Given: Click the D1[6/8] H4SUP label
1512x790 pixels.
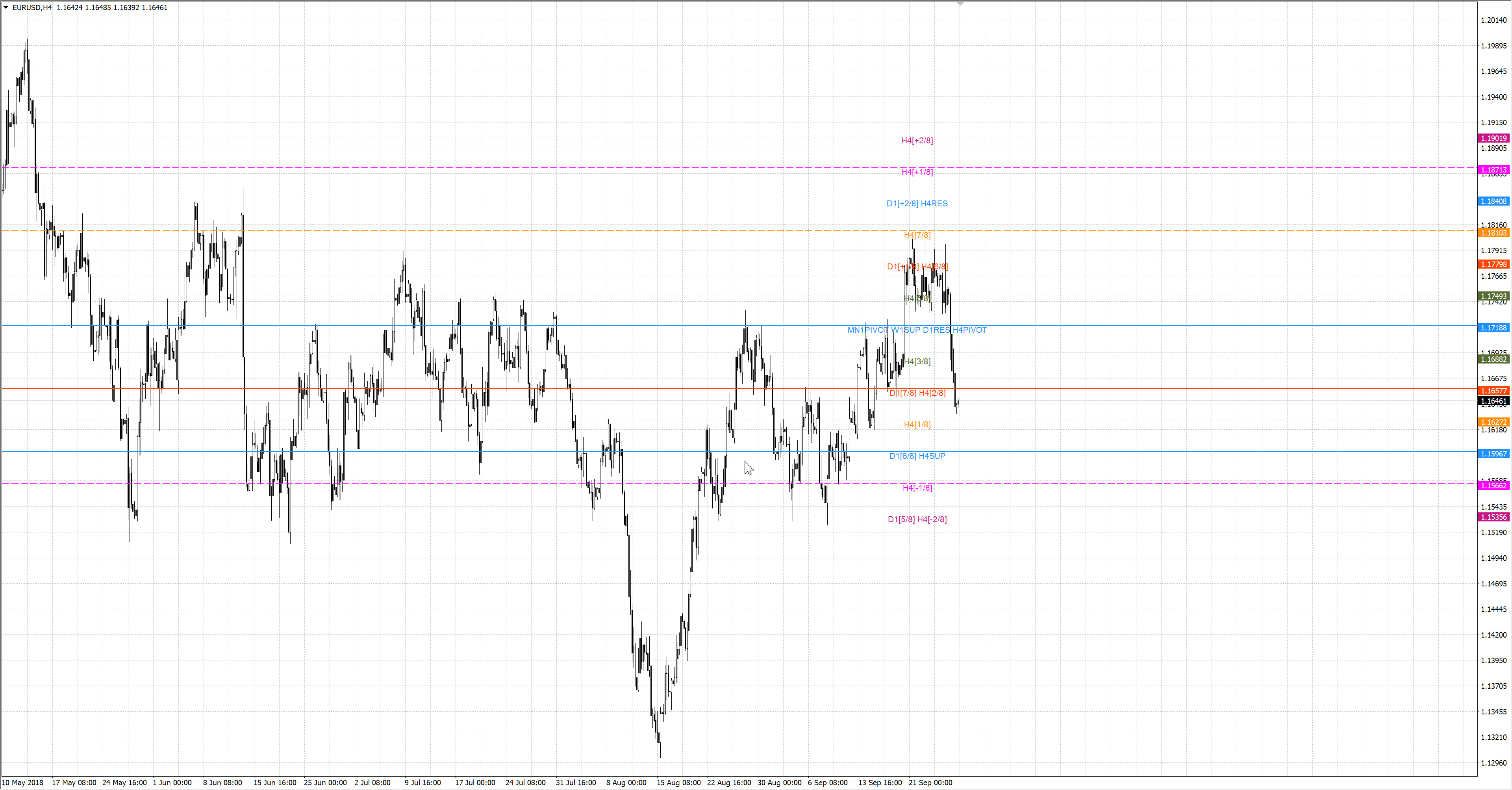Looking at the screenshot, I should click(917, 456).
